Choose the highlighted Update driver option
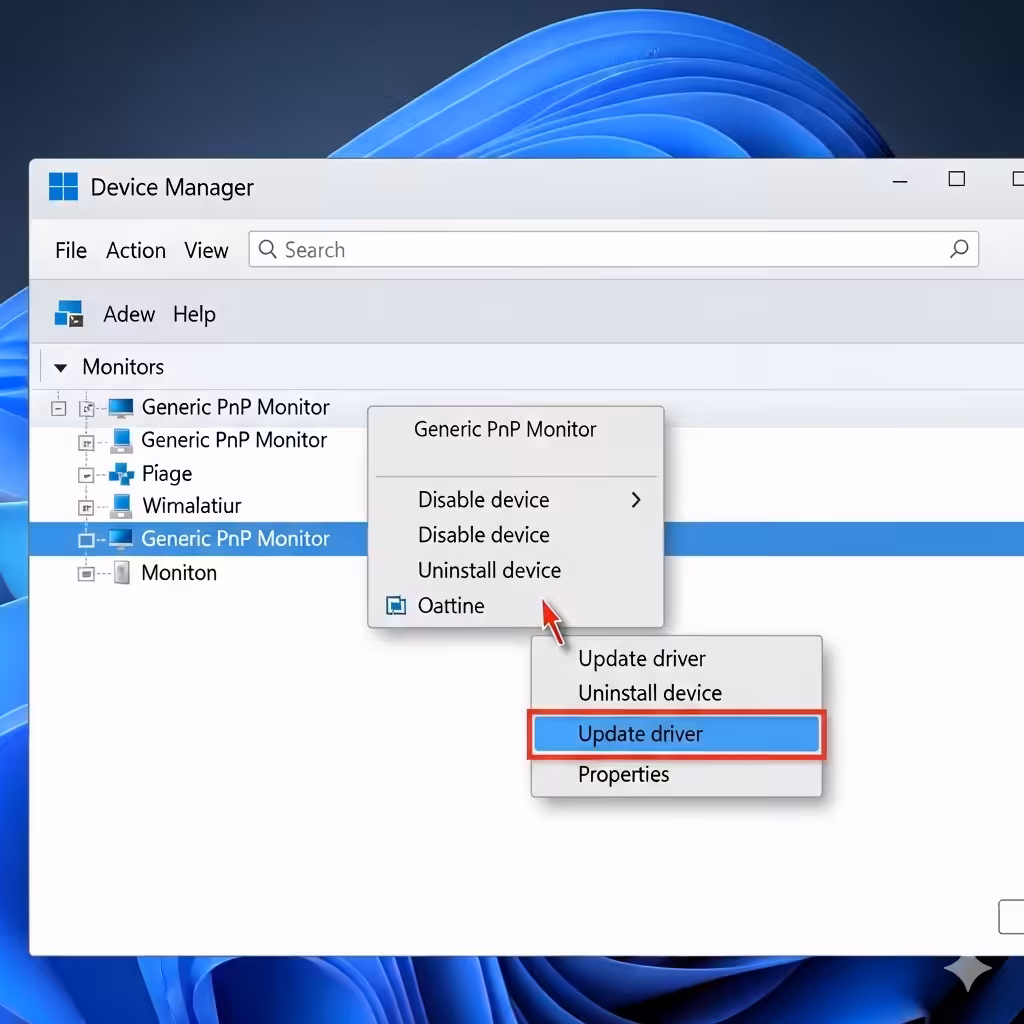This screenshot has width=1024, height=1024. pos(677,734)
